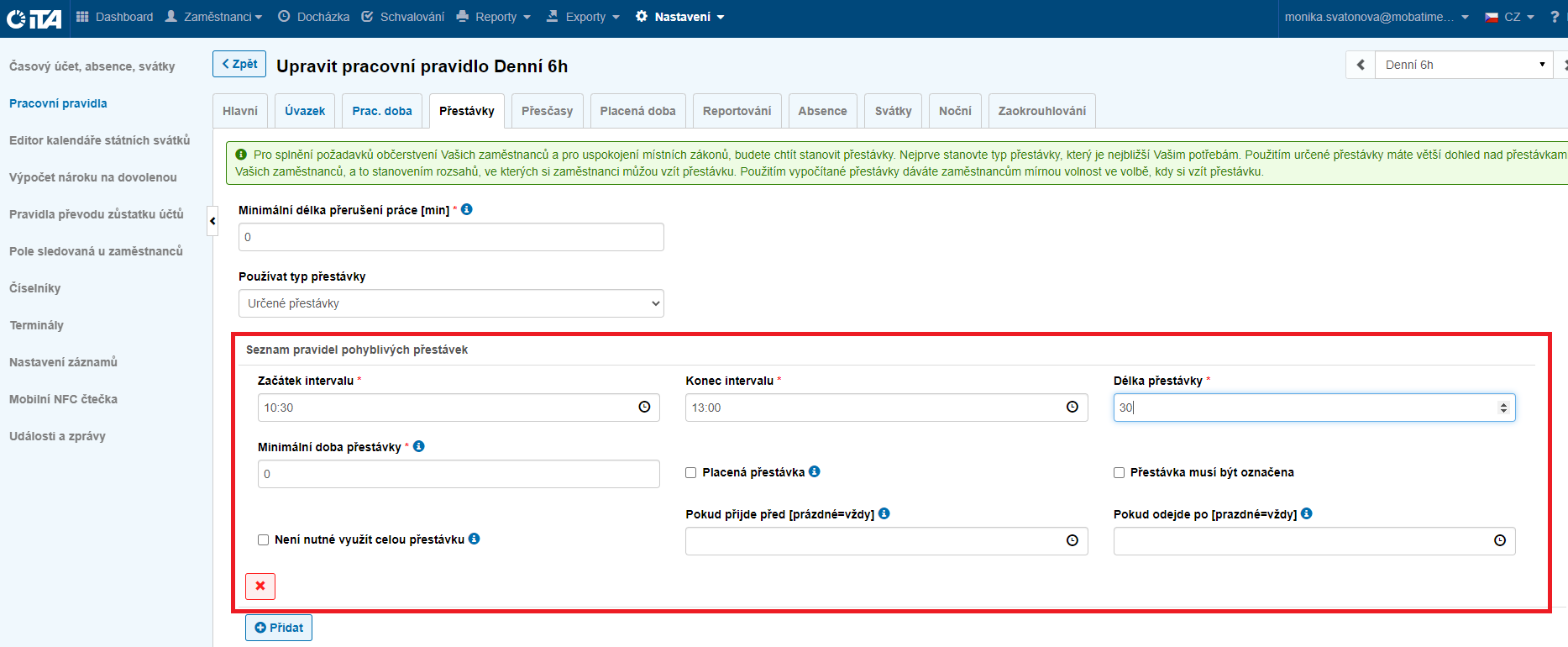Switch to the Přesčasy tab
This screenshot has height=647, width=1568.
click(x=547, y=111)
